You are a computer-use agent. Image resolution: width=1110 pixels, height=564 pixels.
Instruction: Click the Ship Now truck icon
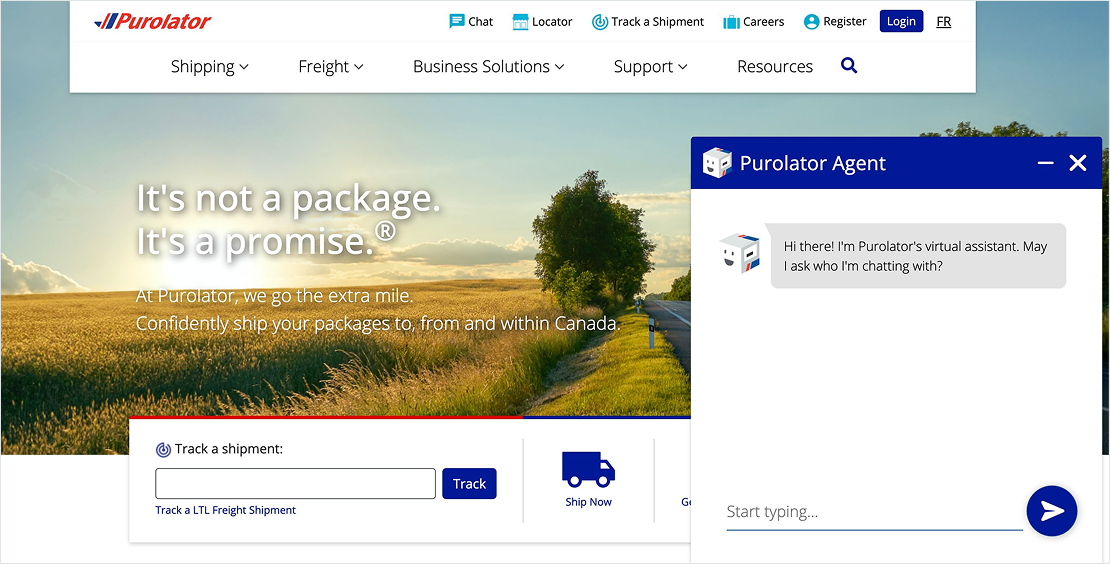click(x=588, y=469)
